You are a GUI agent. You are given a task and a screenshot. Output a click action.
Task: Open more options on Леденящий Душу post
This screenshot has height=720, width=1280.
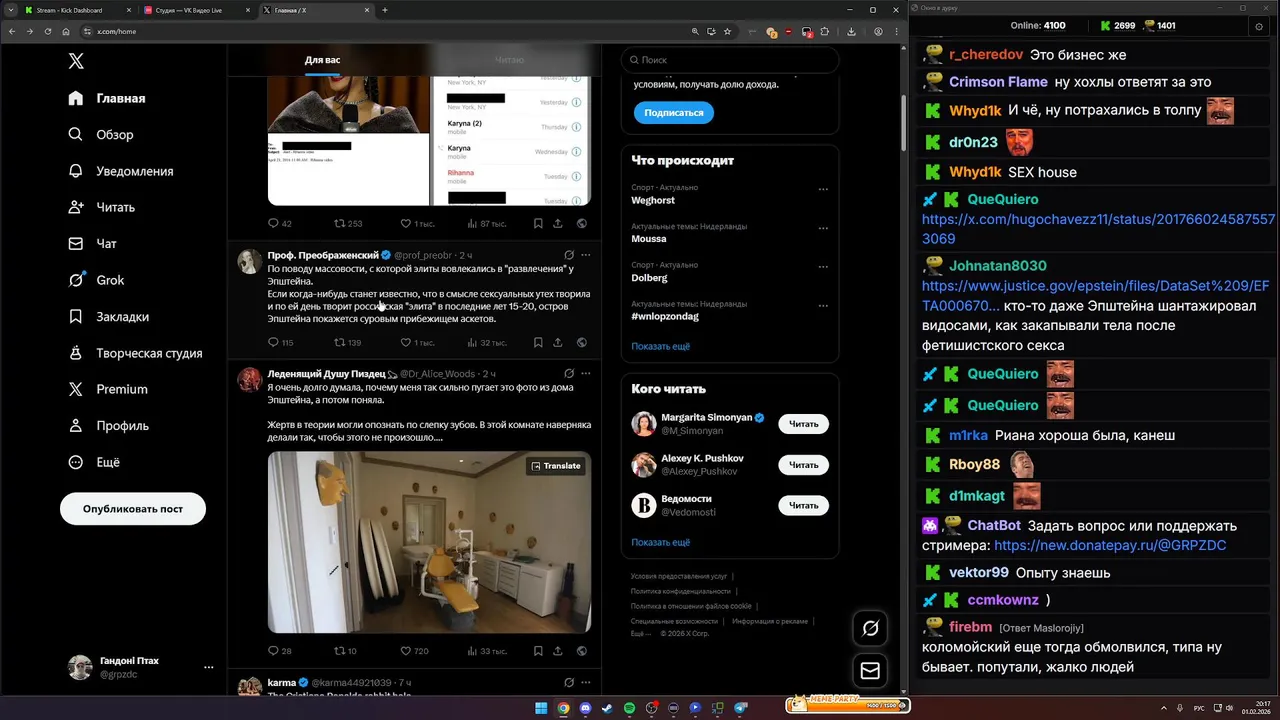pyautogui.click(x=586, y=373)
